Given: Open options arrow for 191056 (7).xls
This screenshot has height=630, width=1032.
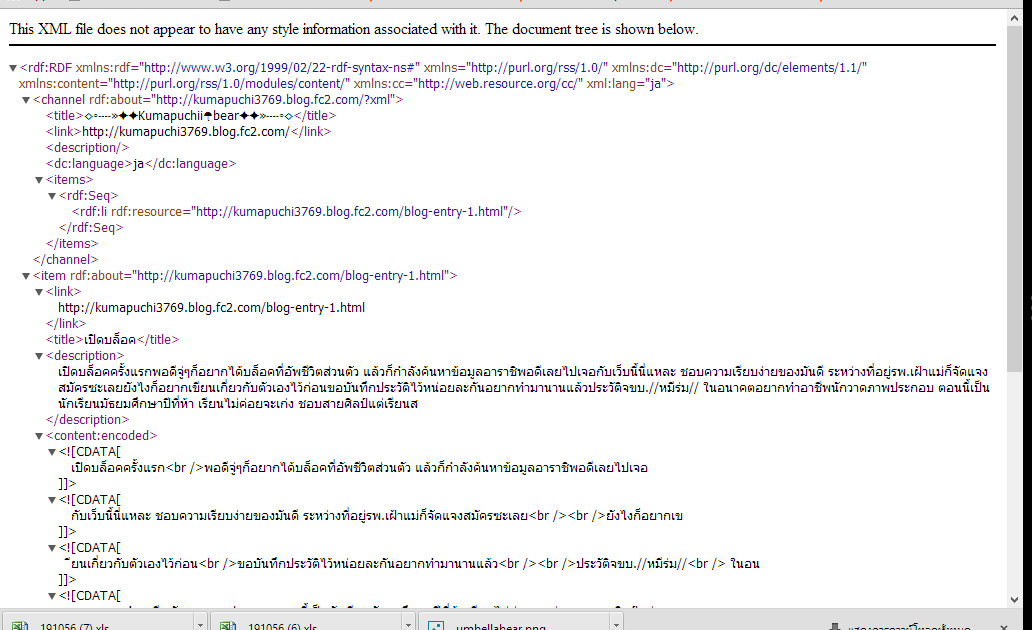Looking at the screenshot, I should 200,623.
